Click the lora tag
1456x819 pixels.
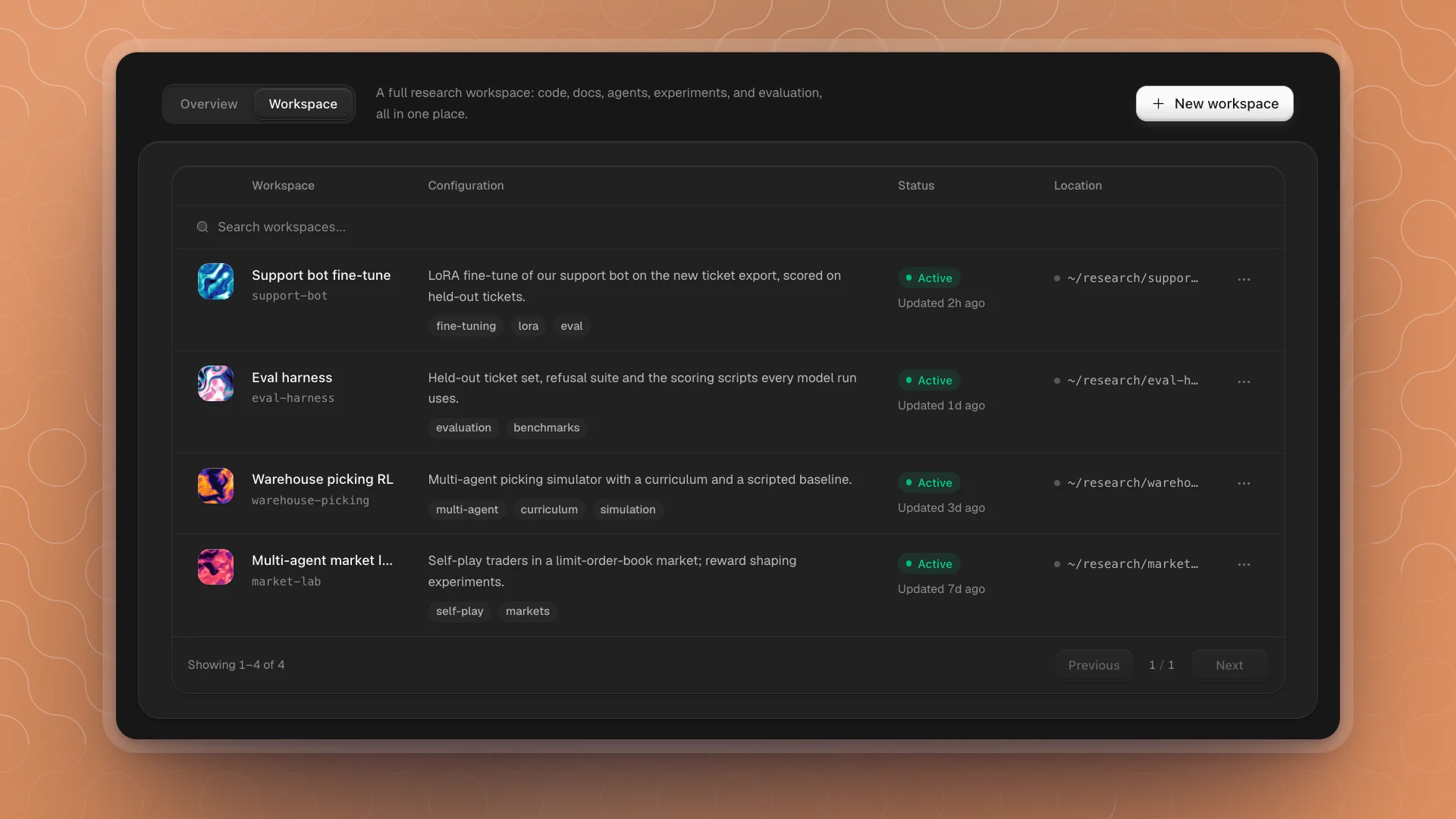pos(528,326)
